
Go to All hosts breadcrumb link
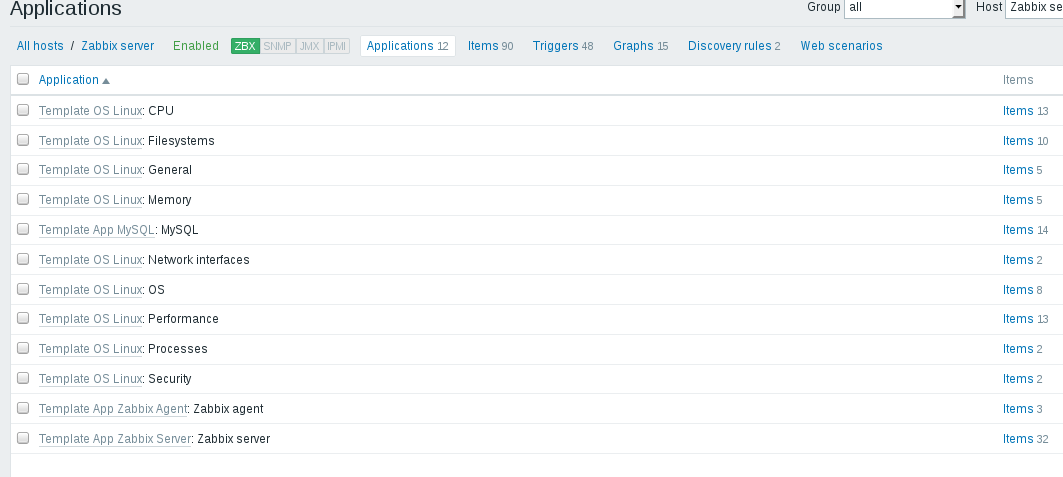[40, 46]
